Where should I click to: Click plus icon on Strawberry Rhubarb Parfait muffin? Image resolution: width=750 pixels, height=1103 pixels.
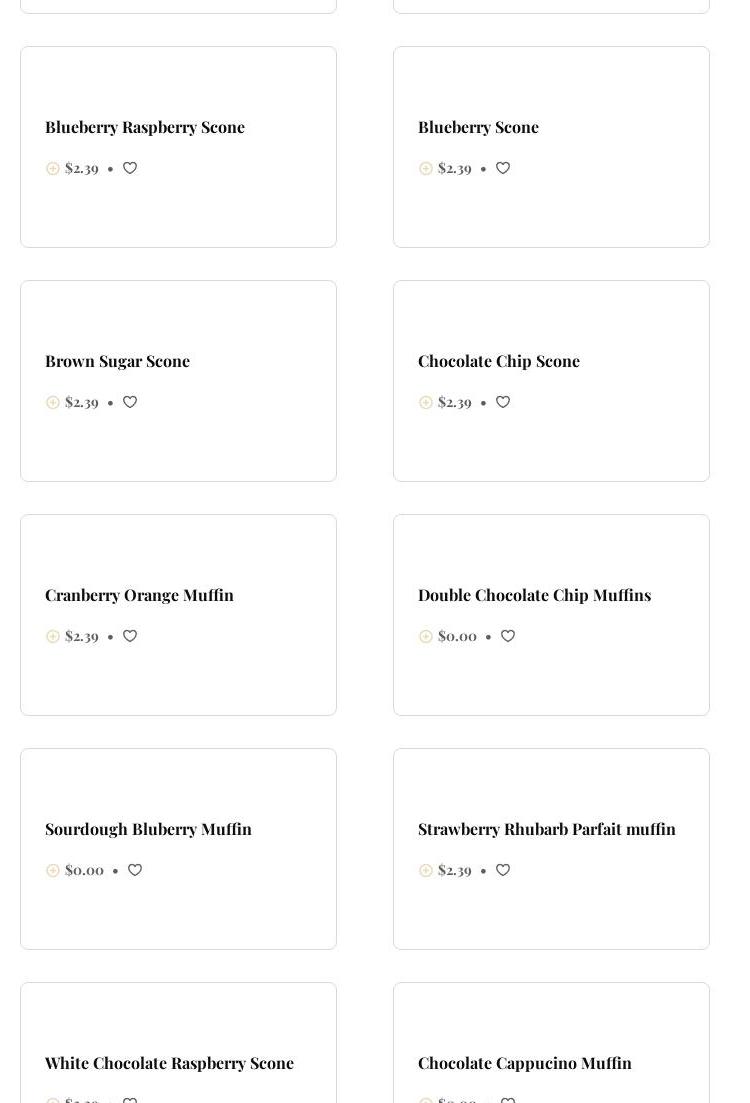(426, 870)
